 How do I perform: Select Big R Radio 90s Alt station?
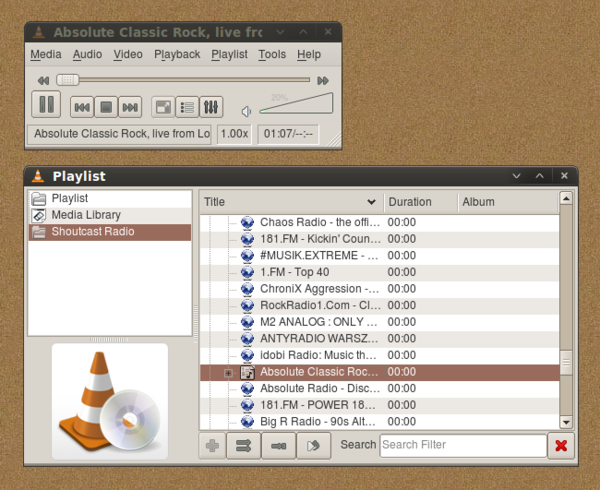(x=379, y=422)
